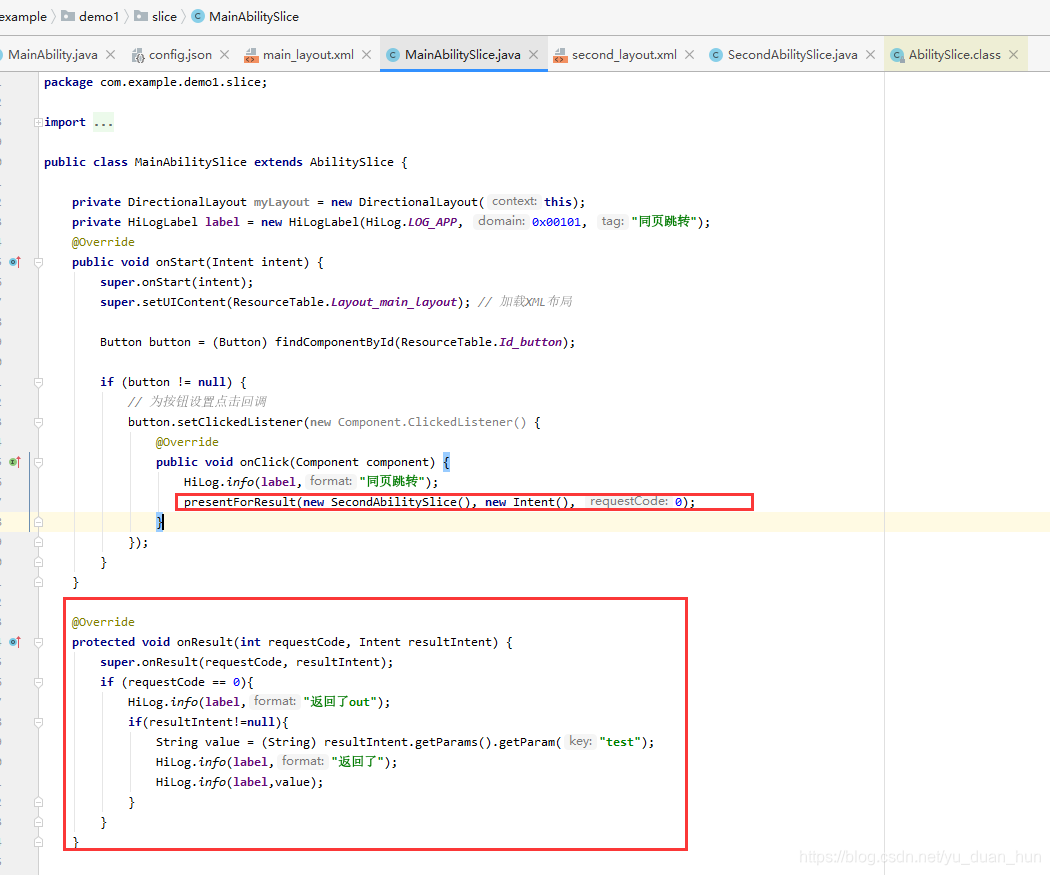Click the "test" key string

coord(619,742)
